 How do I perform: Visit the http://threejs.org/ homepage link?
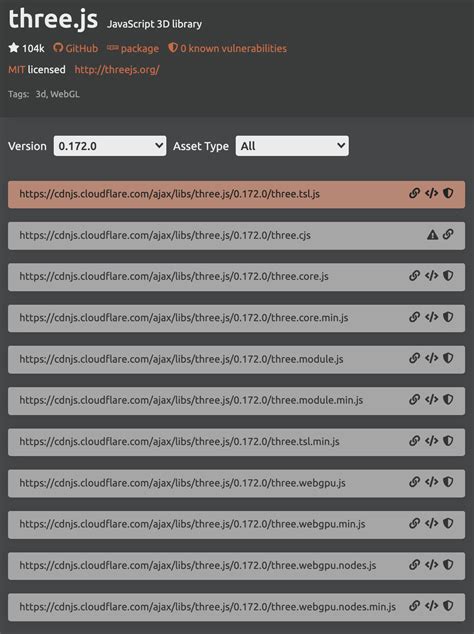point(117,70)
